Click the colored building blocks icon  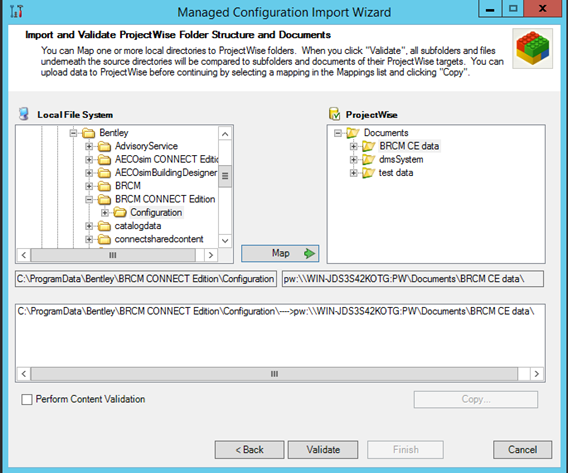pos(532,49)
